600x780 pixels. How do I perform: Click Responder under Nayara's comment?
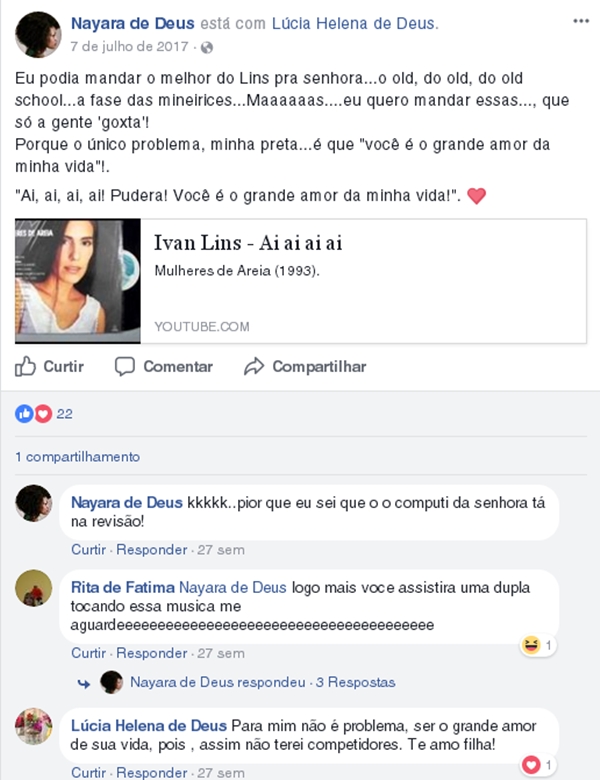(x=152, y=550)
